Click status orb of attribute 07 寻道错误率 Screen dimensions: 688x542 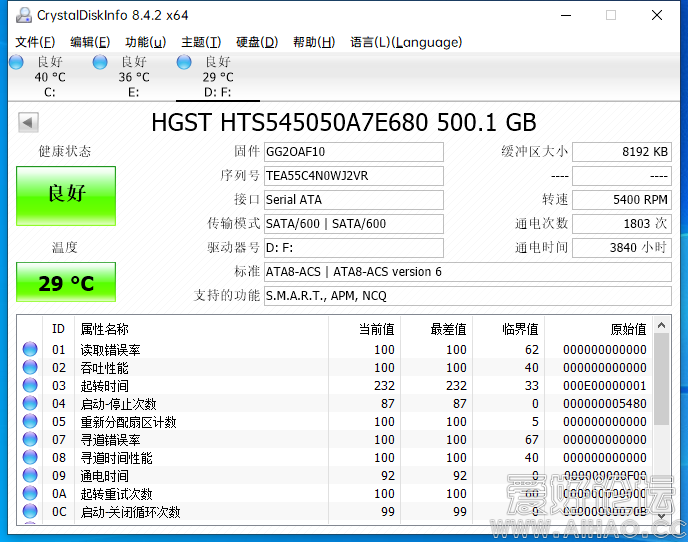tap(30, 439)
